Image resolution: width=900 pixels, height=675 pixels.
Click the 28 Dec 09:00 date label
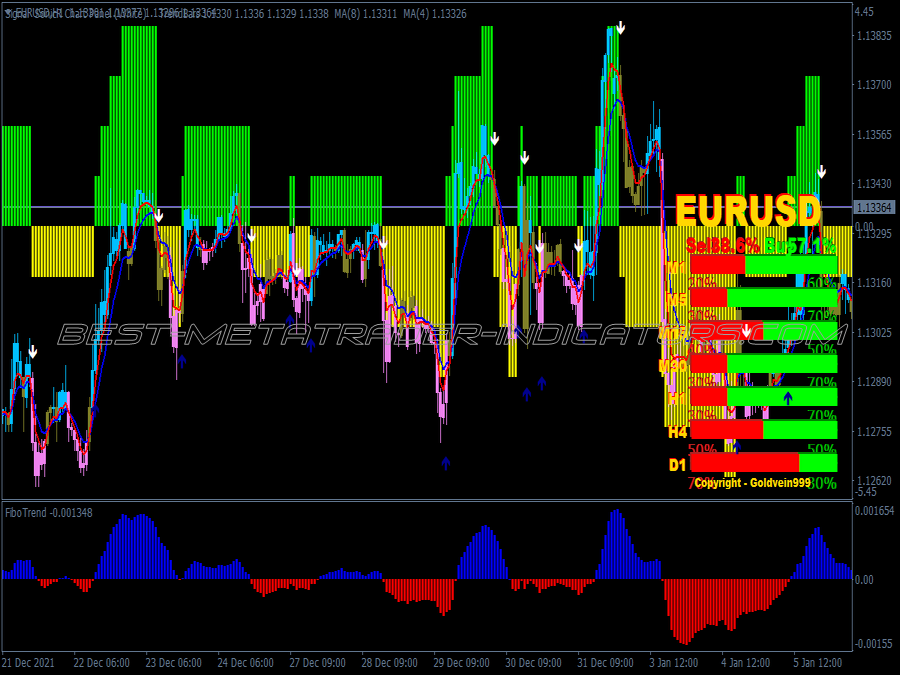pyautogui.click(x=390, y=663)
